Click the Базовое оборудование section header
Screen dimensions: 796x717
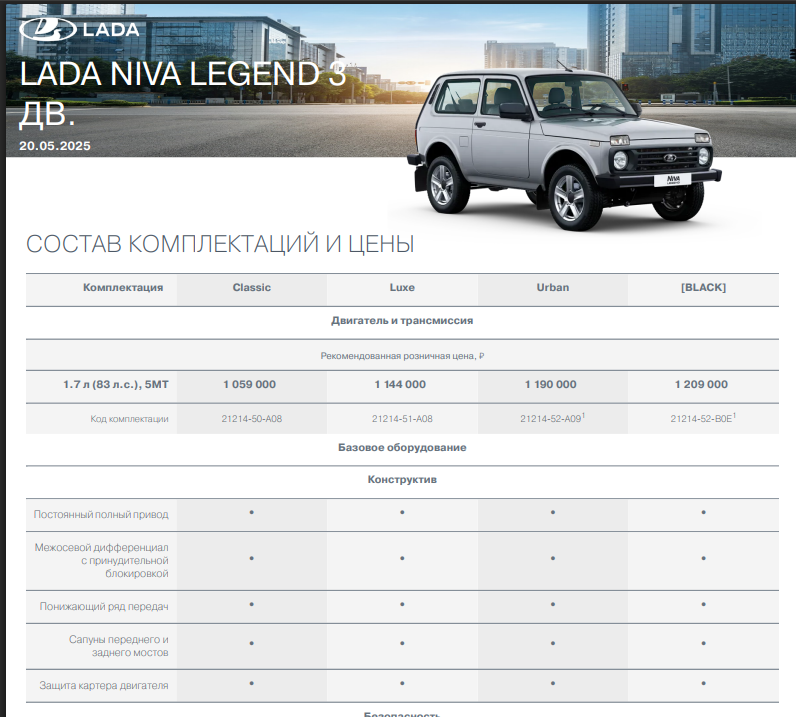(x=402, y=448)
